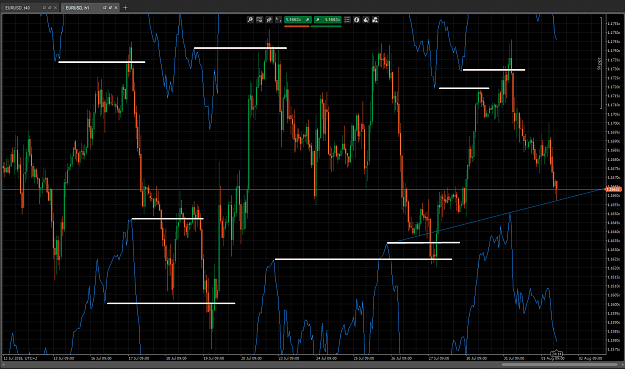The image size is (625, 369).
Task: Detach the EURUSD, H4 tab into a window
Action: coord(44,8)
